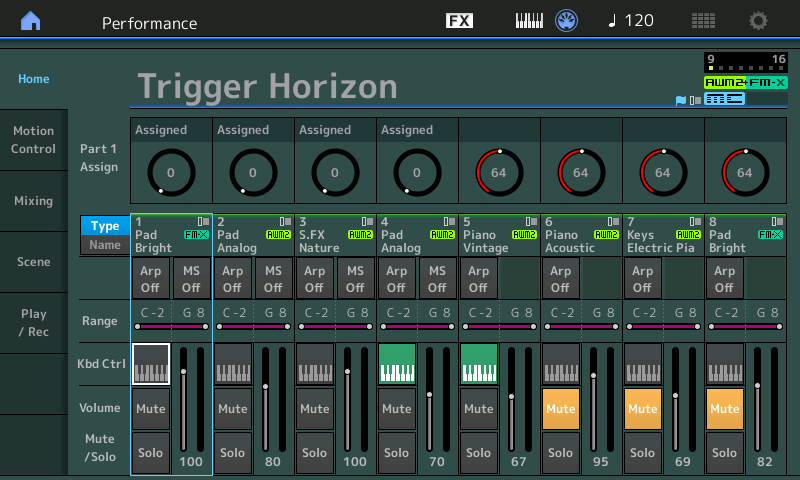Click the grid icon beside tempo
Viewport: 800px width, 480px height.
click(x=703, y=21)
